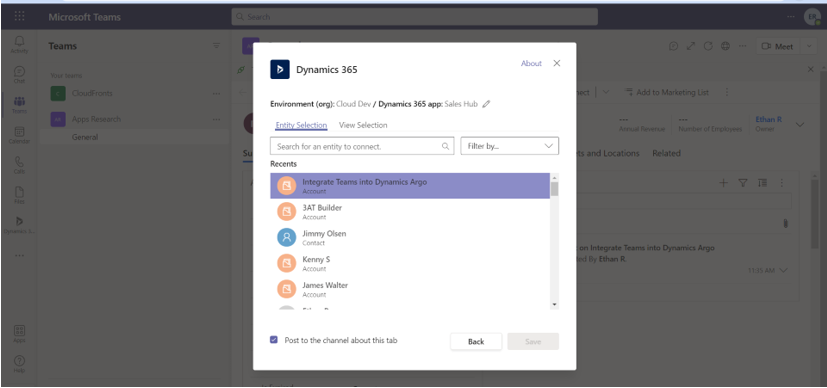This screenshot has height=388, width=827.
Task: Click the 3AT Builder account icon
Action: click(286, 211)
